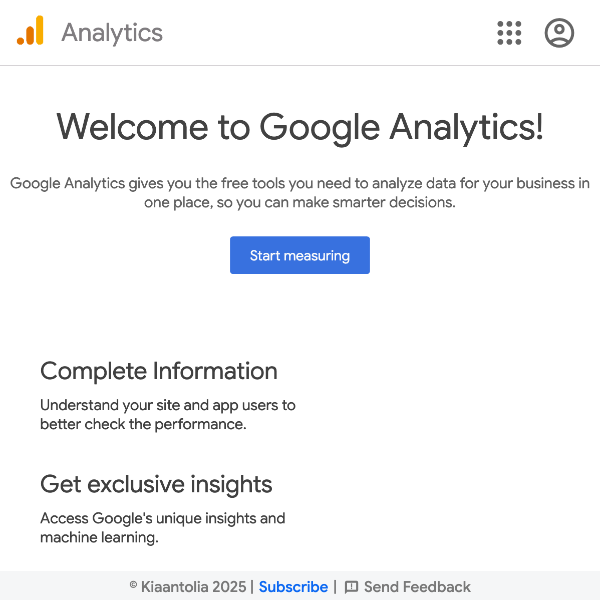Image resolution: width=600 pixels, height=600 pixels.
Task: Click the 'better check the performance' line
Action: tap(143, 424)
